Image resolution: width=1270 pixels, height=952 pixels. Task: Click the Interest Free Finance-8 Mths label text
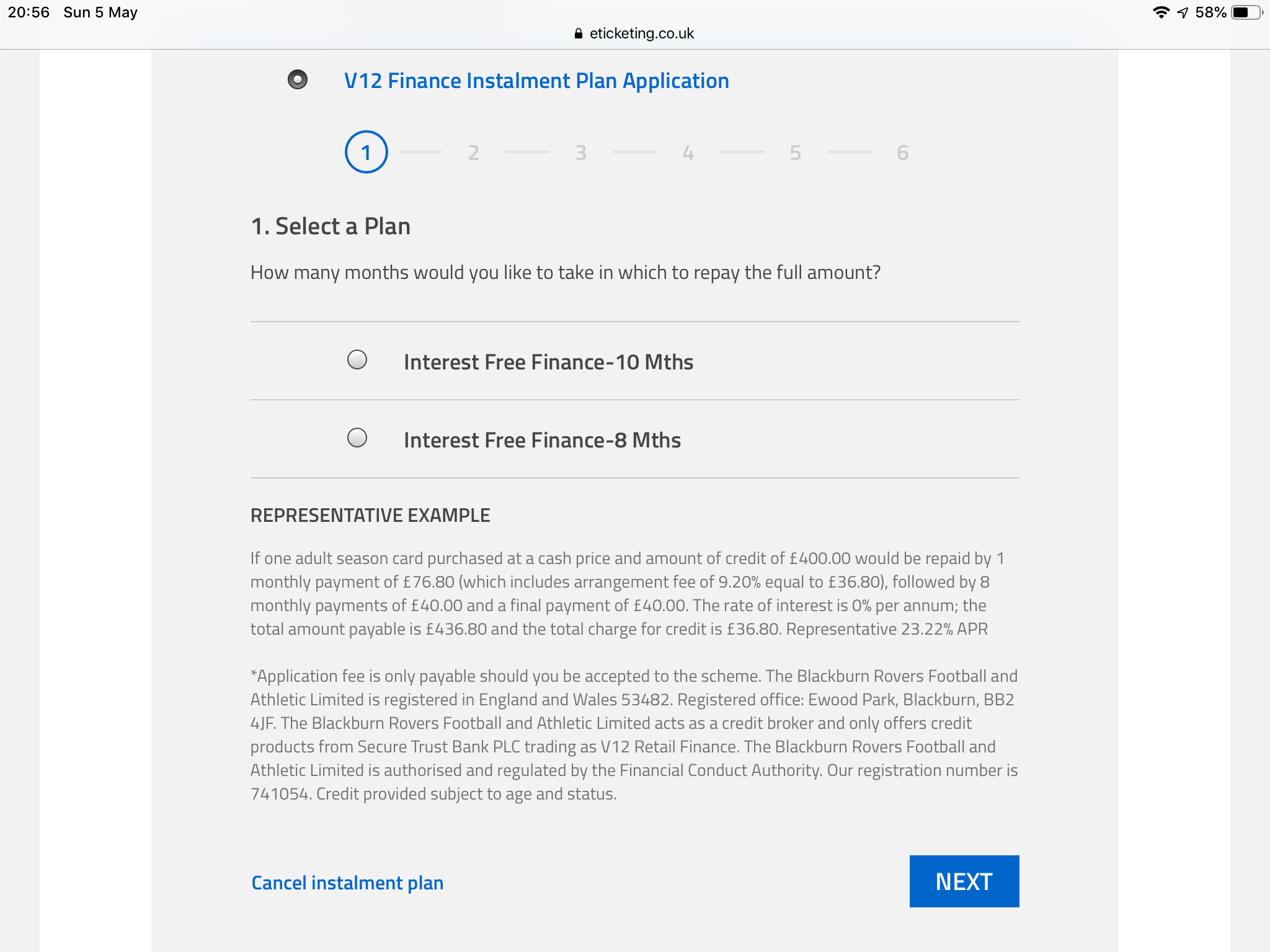click(543, 440)
